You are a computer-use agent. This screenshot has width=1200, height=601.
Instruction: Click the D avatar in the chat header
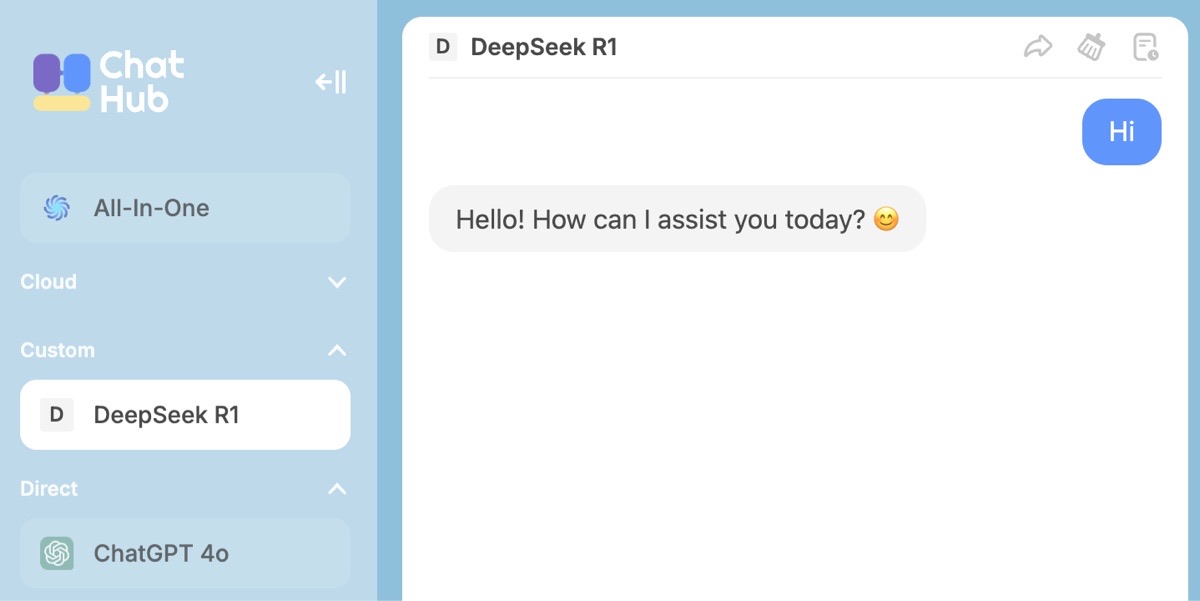click(x=443, y=47)
